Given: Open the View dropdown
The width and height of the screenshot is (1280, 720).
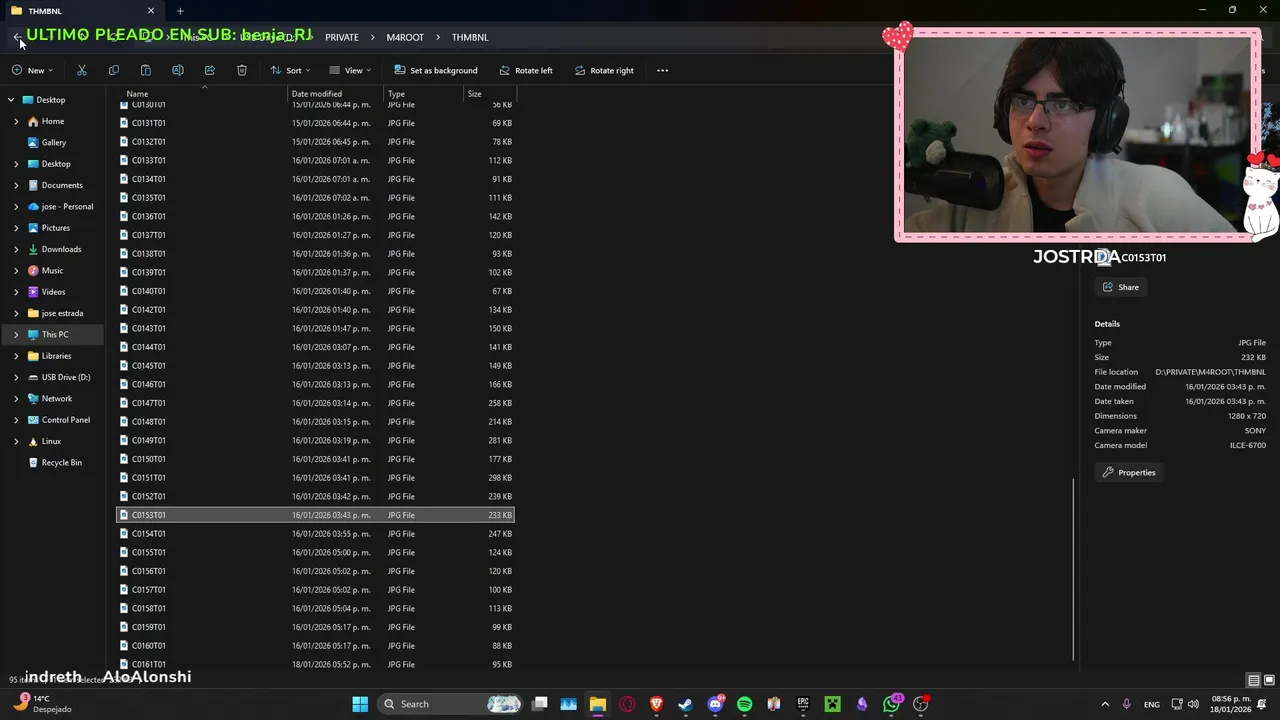Looking at the screenshot, I should (350, 70).
